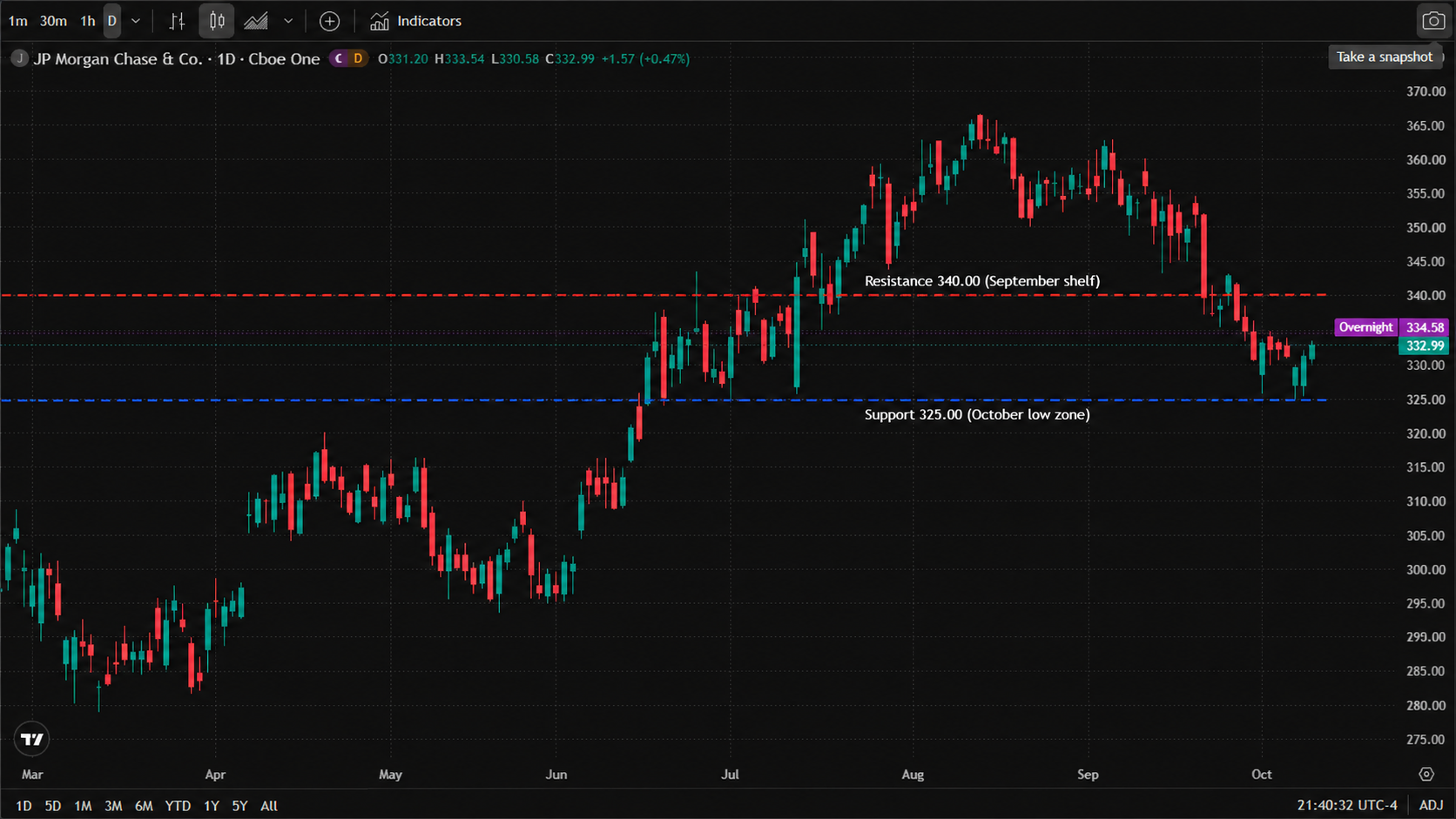Set date range to 5Y

point(239,806)
